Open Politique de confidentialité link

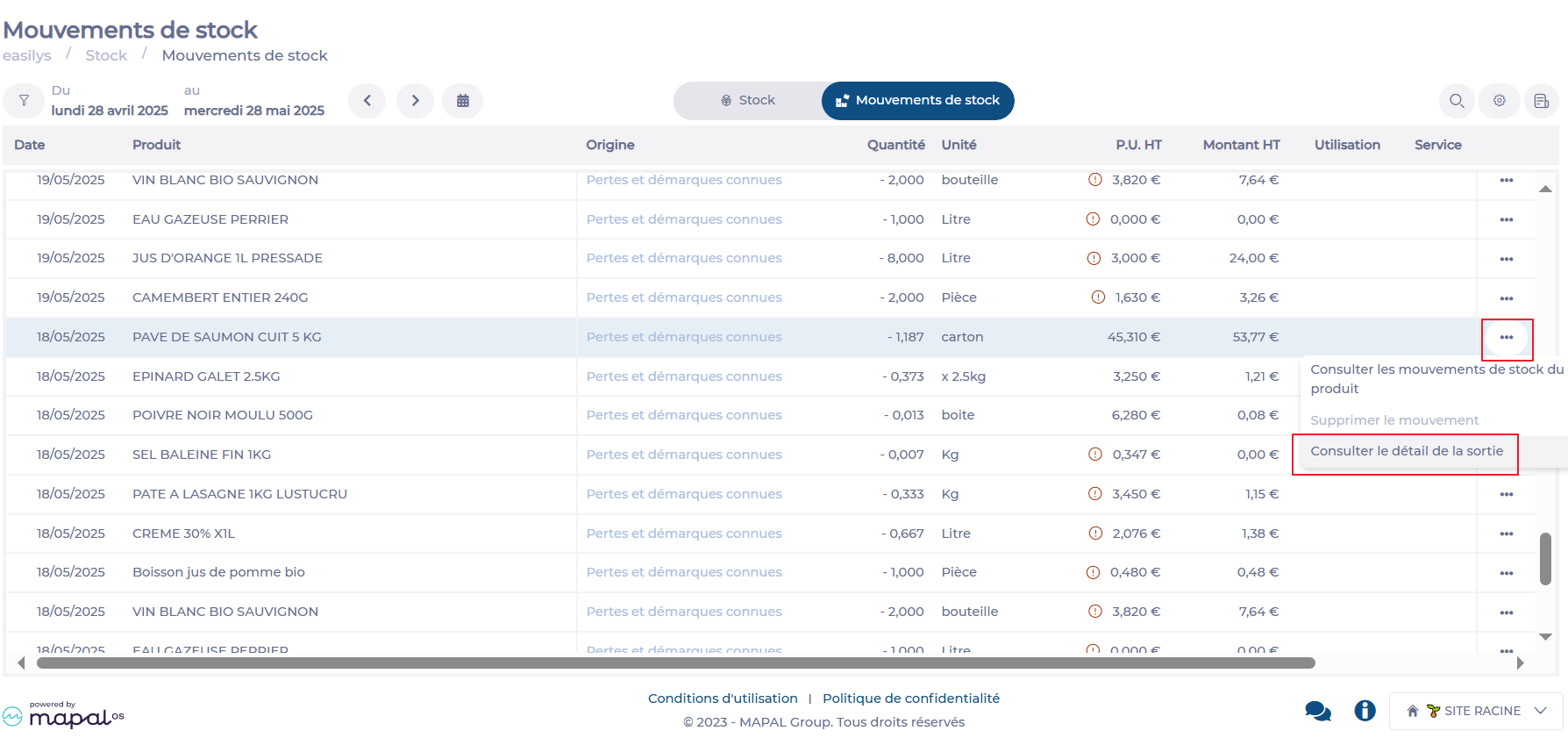coord(911,698)
